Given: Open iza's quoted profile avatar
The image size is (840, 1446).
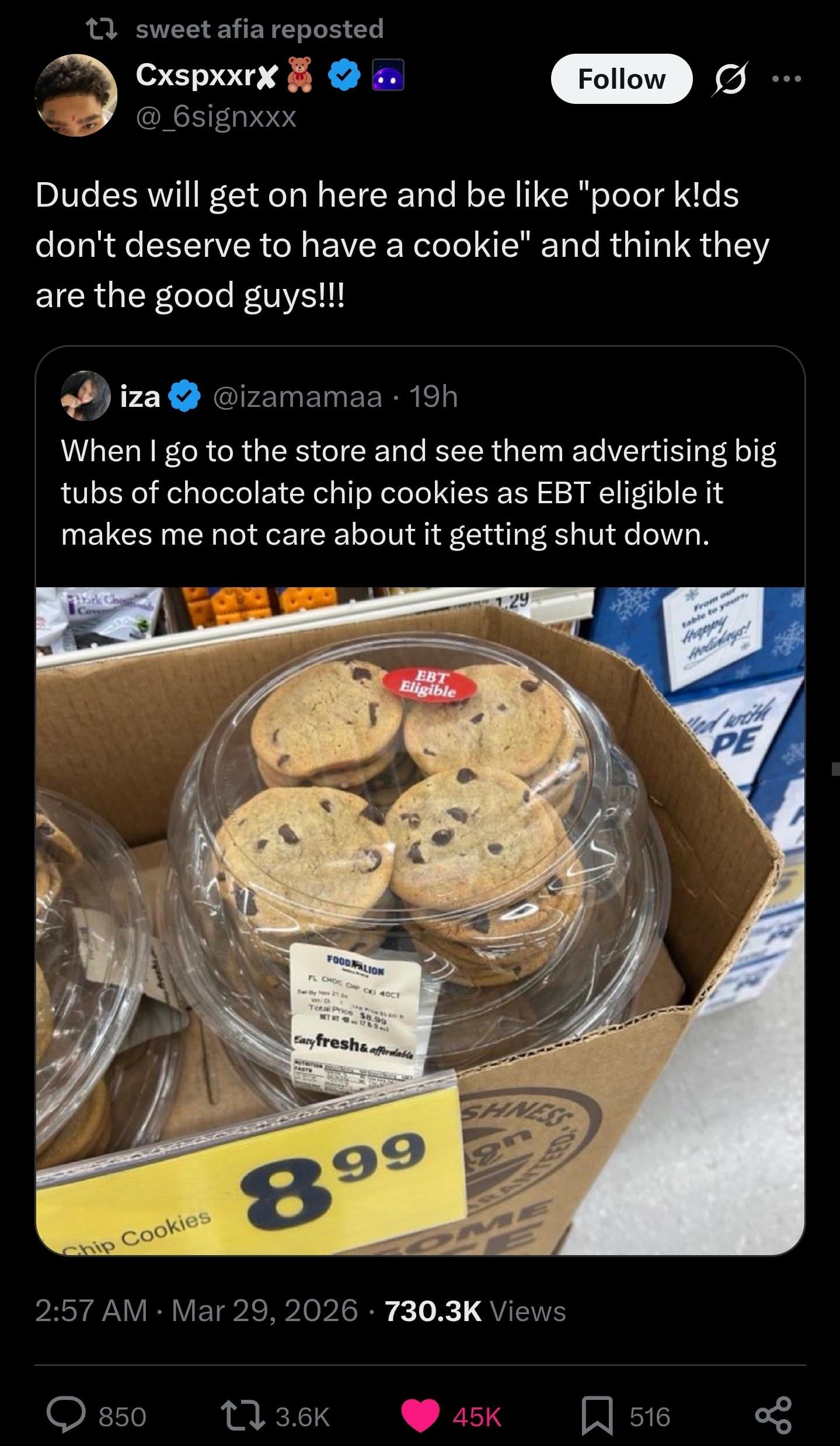Looking at the screenshot, I should coord(86,396).
